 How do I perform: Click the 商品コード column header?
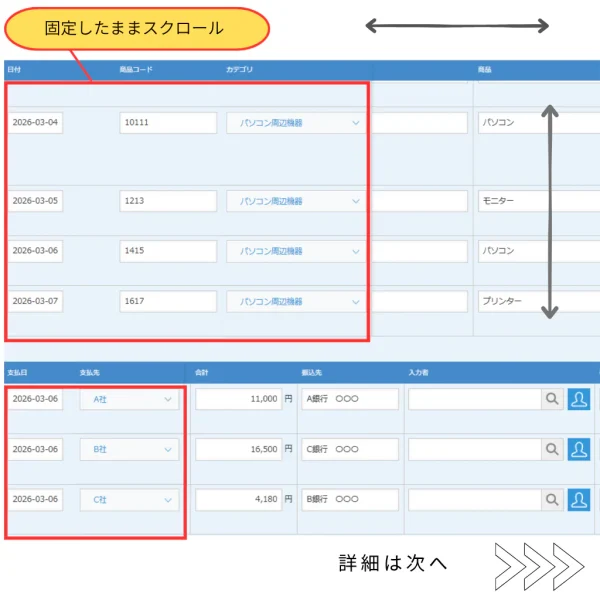[136, 70]
